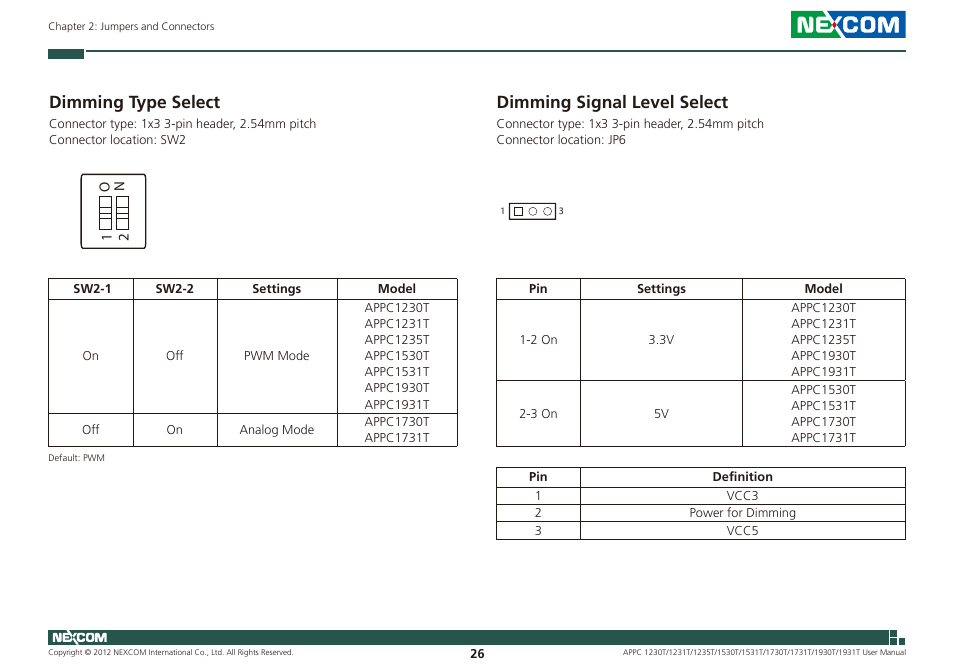Click "APPC1731T" in the 5V row

823,438
